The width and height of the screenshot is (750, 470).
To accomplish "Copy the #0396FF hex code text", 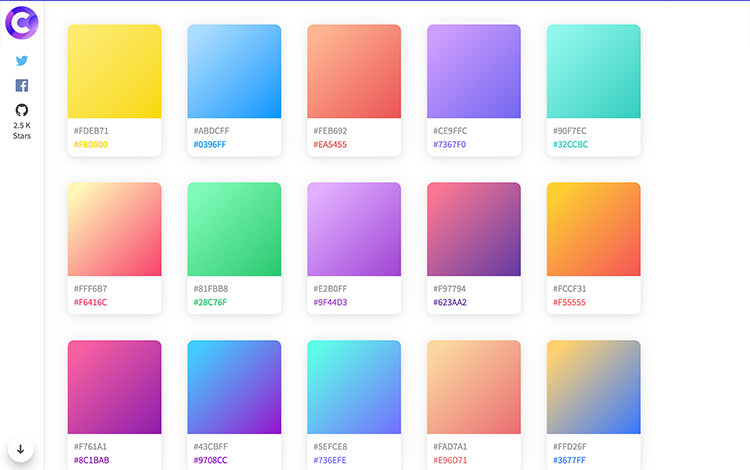I will tap(210, 144).
